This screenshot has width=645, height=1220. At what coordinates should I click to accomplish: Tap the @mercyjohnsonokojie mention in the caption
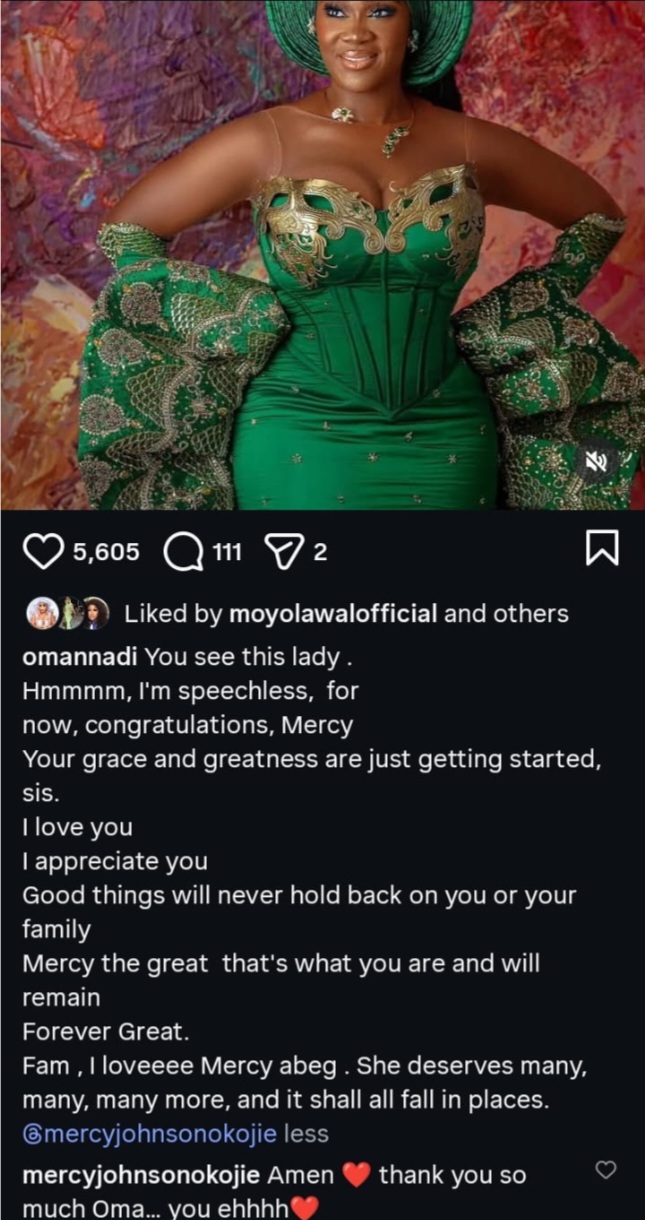point(150,1134)
